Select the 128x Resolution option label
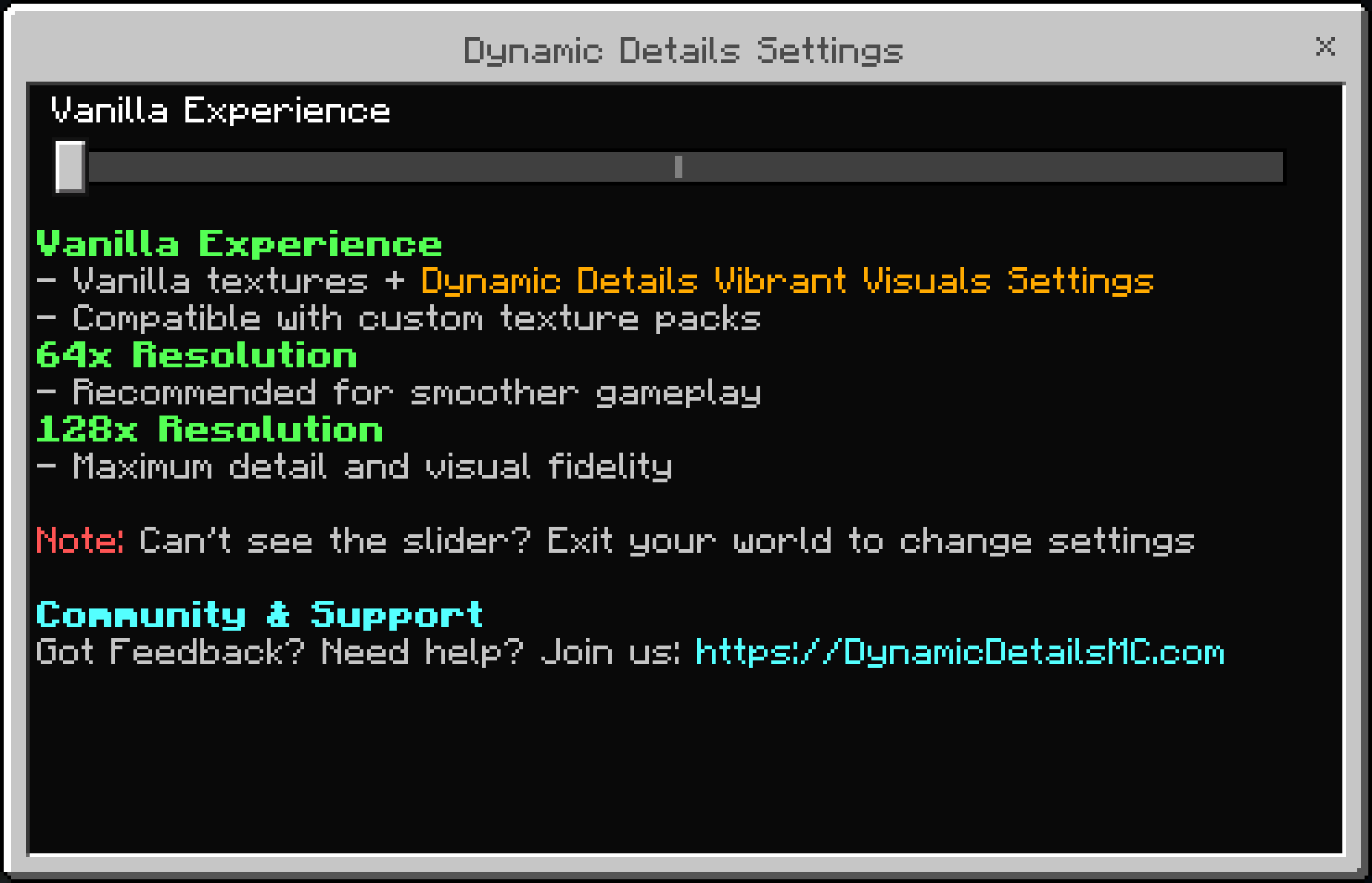The height and width of the screenshot is (883, 1372). pos(209,429)
